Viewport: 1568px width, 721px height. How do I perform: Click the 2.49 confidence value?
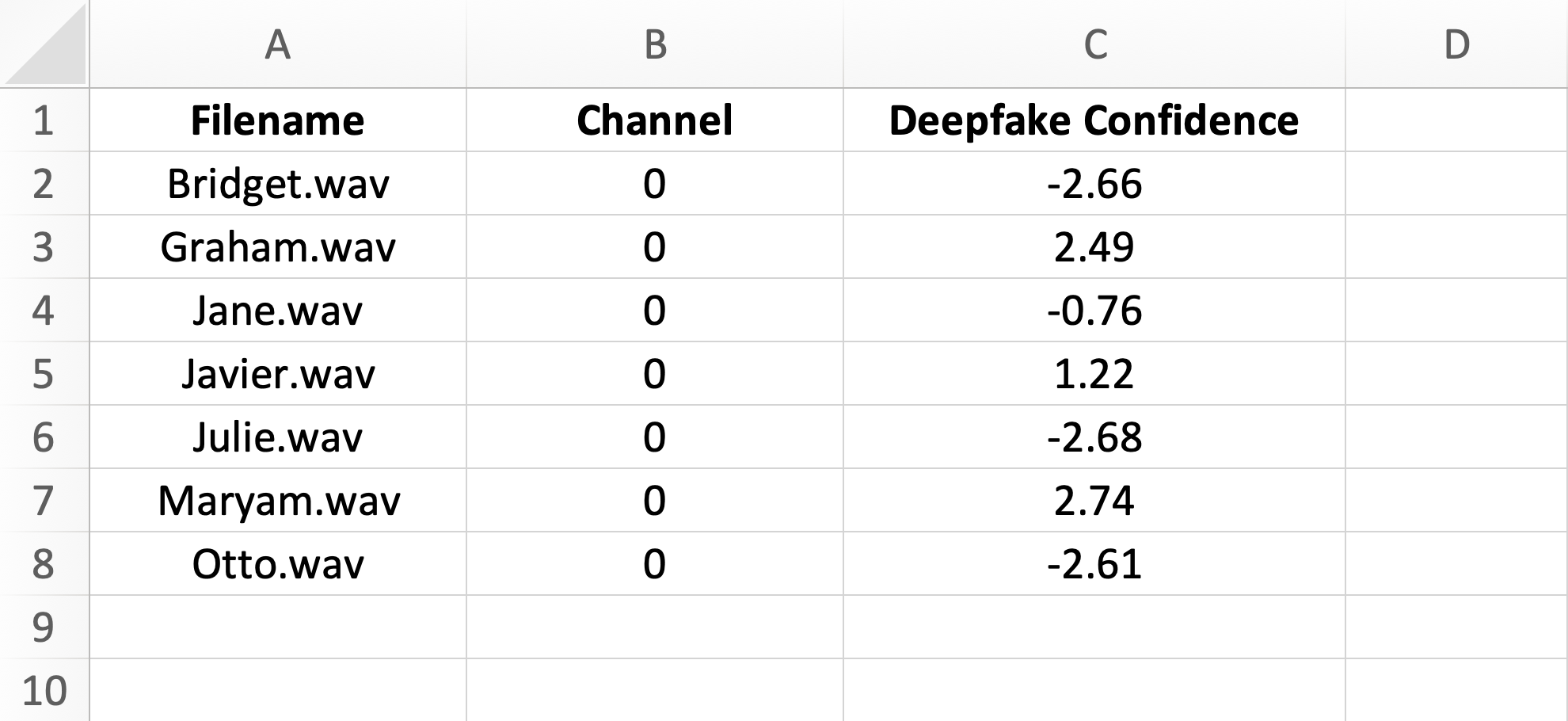tap(1094, 246)
